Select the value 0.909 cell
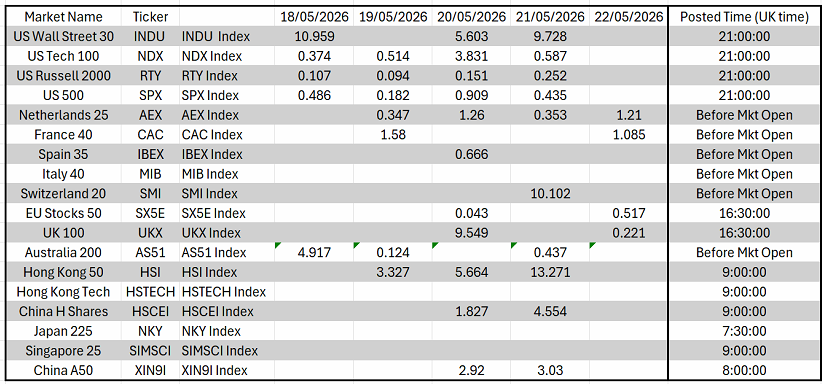Viewport: 822px width, 384px height. point(472,95)
